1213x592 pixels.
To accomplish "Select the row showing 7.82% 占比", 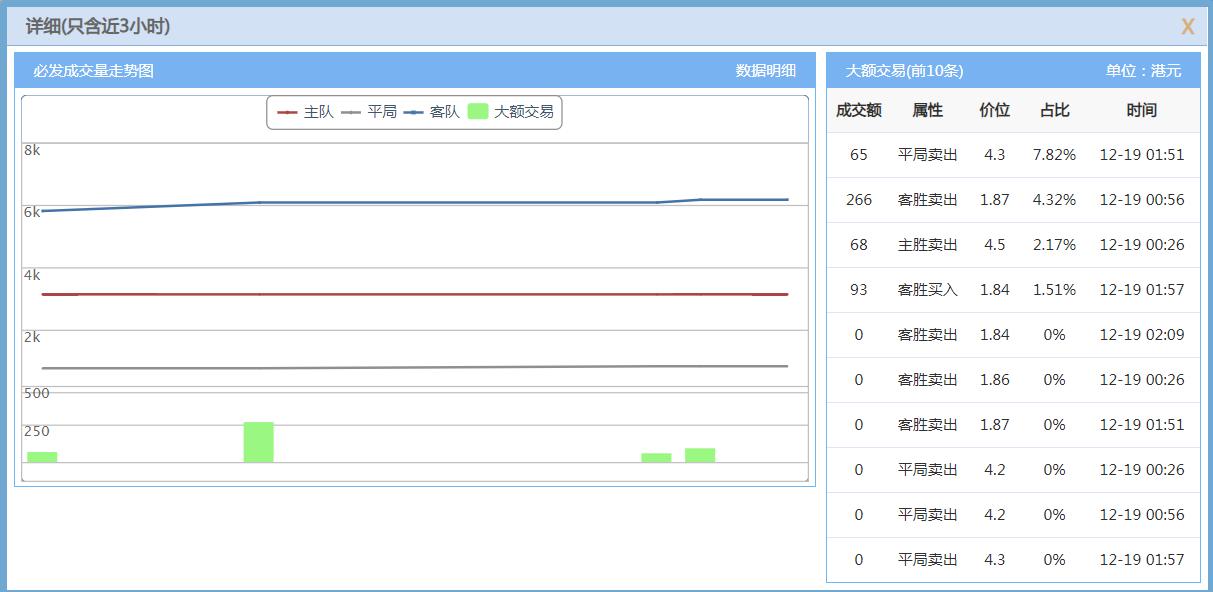I will pos(1010,155).
